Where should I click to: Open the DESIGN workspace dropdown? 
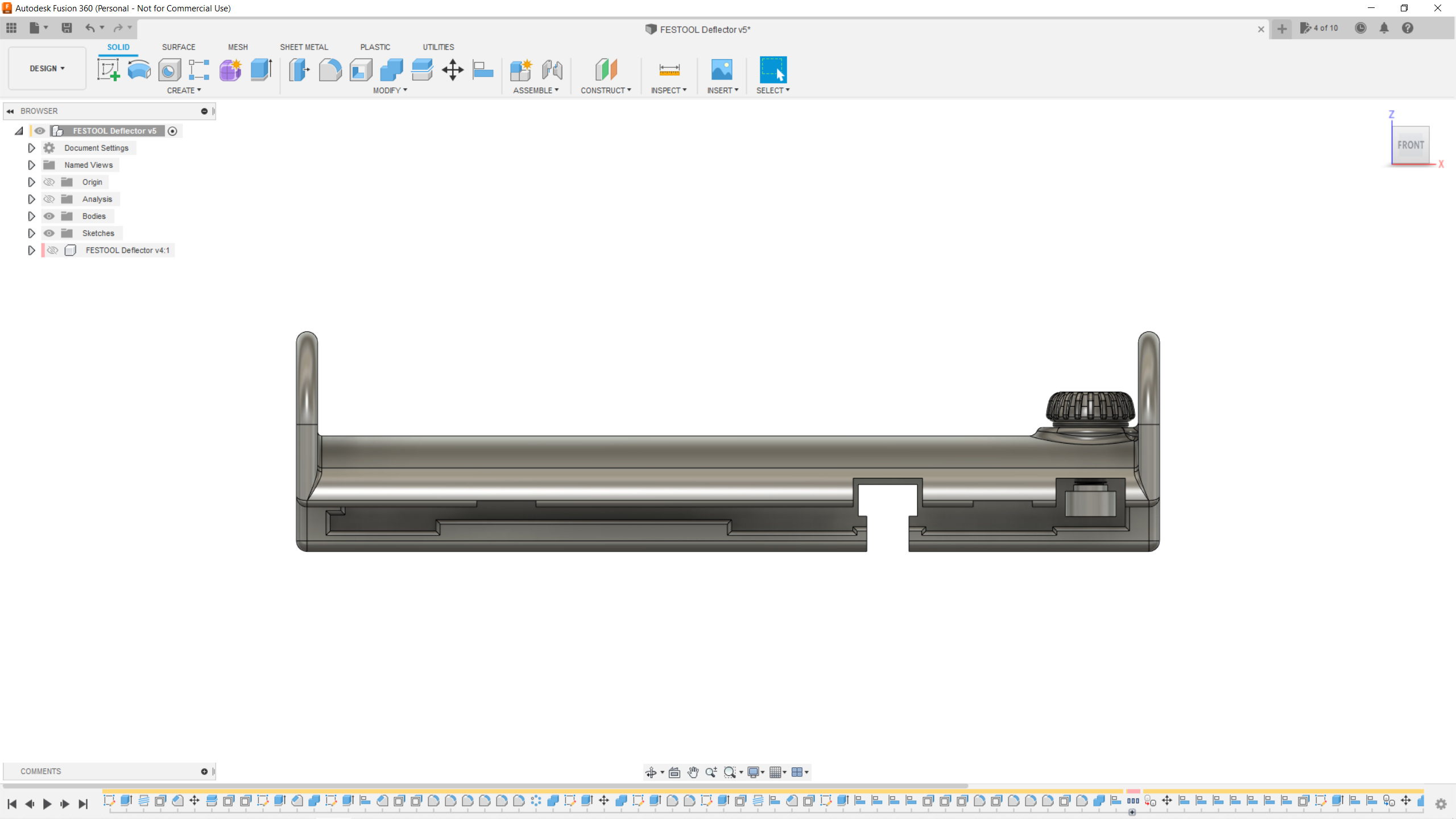(x=47, y=68)
